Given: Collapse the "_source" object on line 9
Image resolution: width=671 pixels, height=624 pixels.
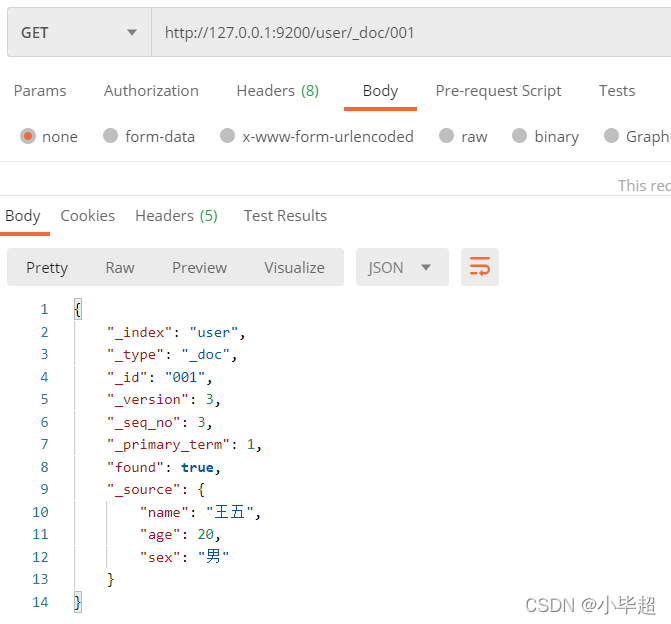Looking at the screenshot, I should click(201, 489).
